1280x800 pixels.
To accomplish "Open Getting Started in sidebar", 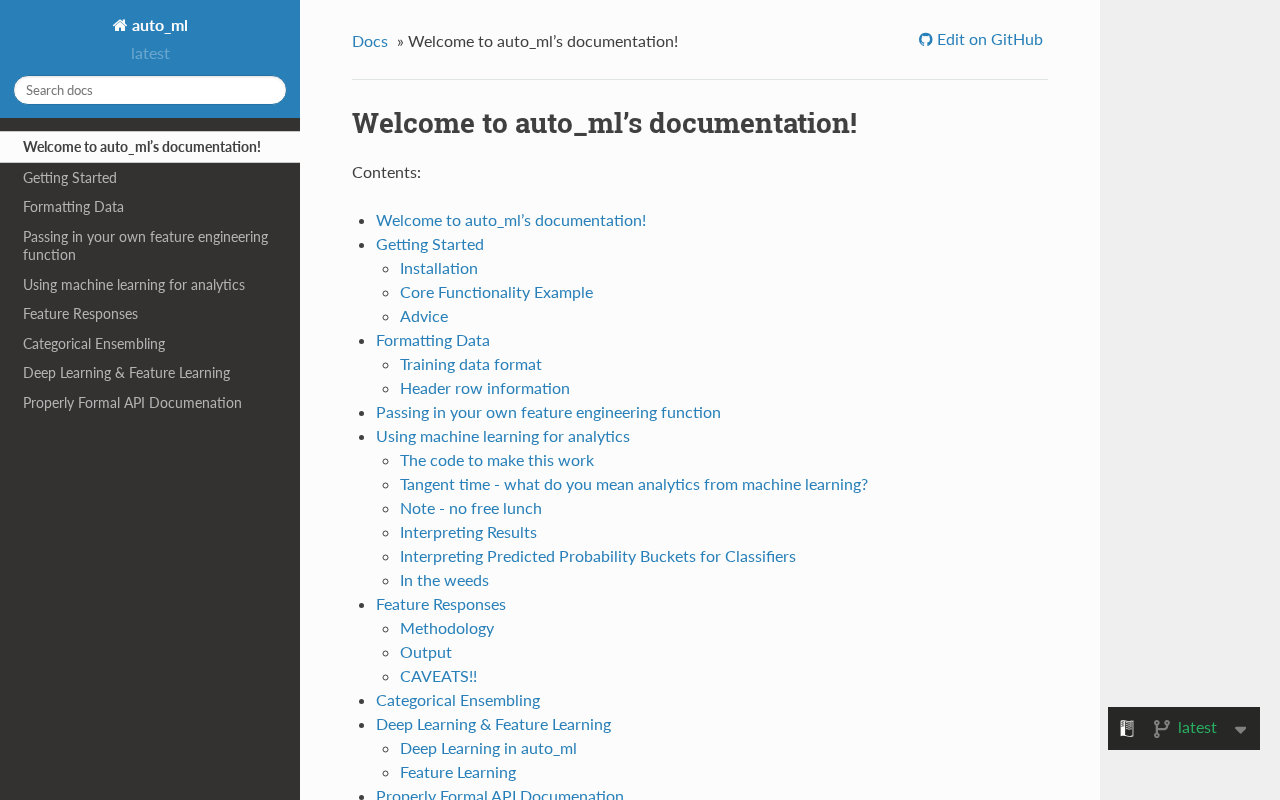I will click(x=150, y=178).
